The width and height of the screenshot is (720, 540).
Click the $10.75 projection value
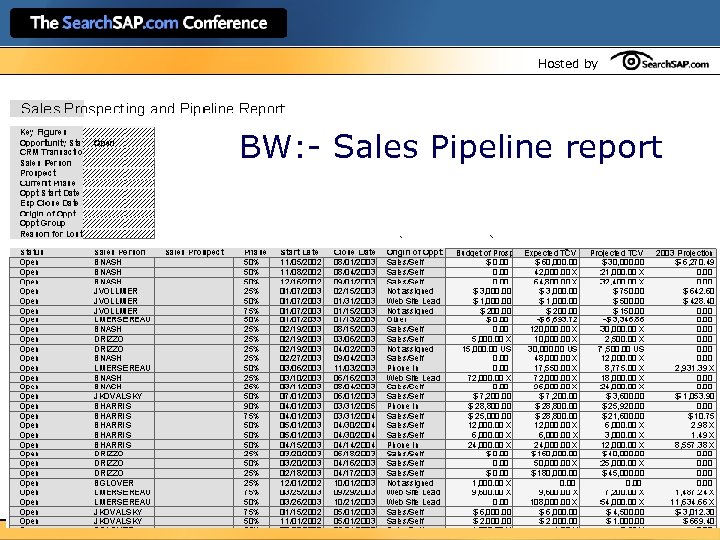pyautogui.click(x=701, y=416)
